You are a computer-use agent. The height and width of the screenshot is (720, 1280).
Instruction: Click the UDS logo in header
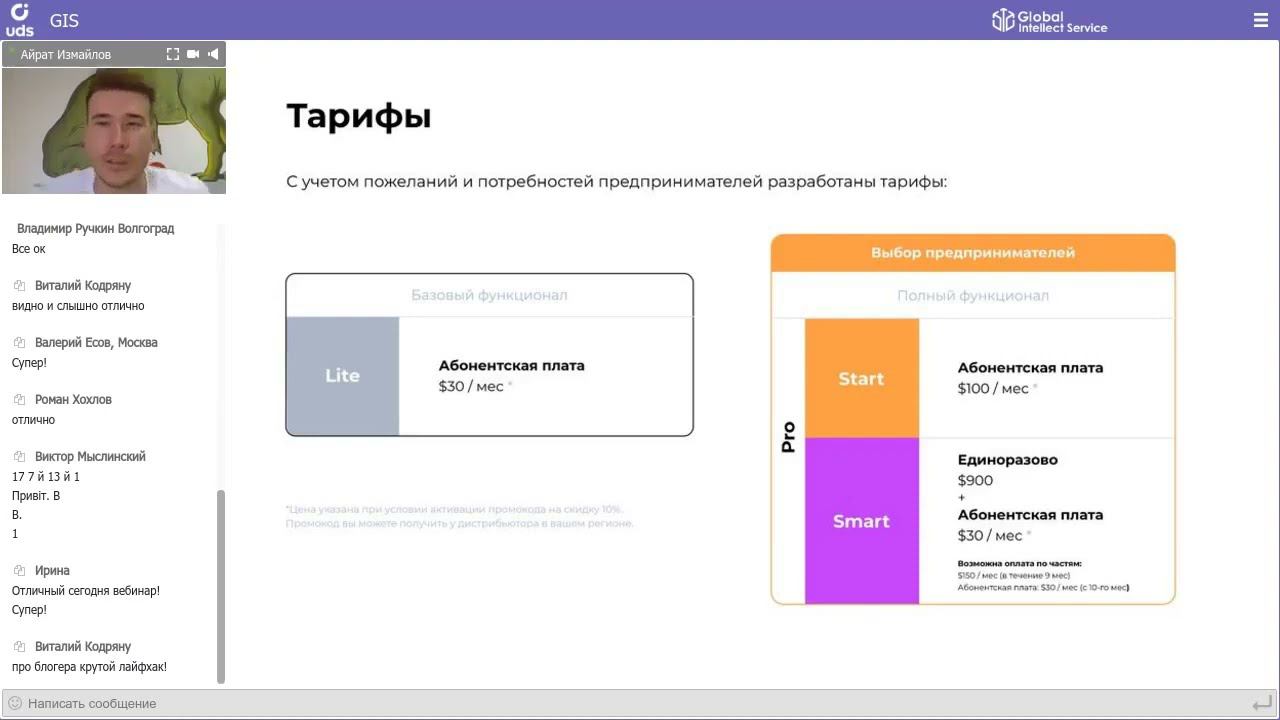click(x=19, y=20)
